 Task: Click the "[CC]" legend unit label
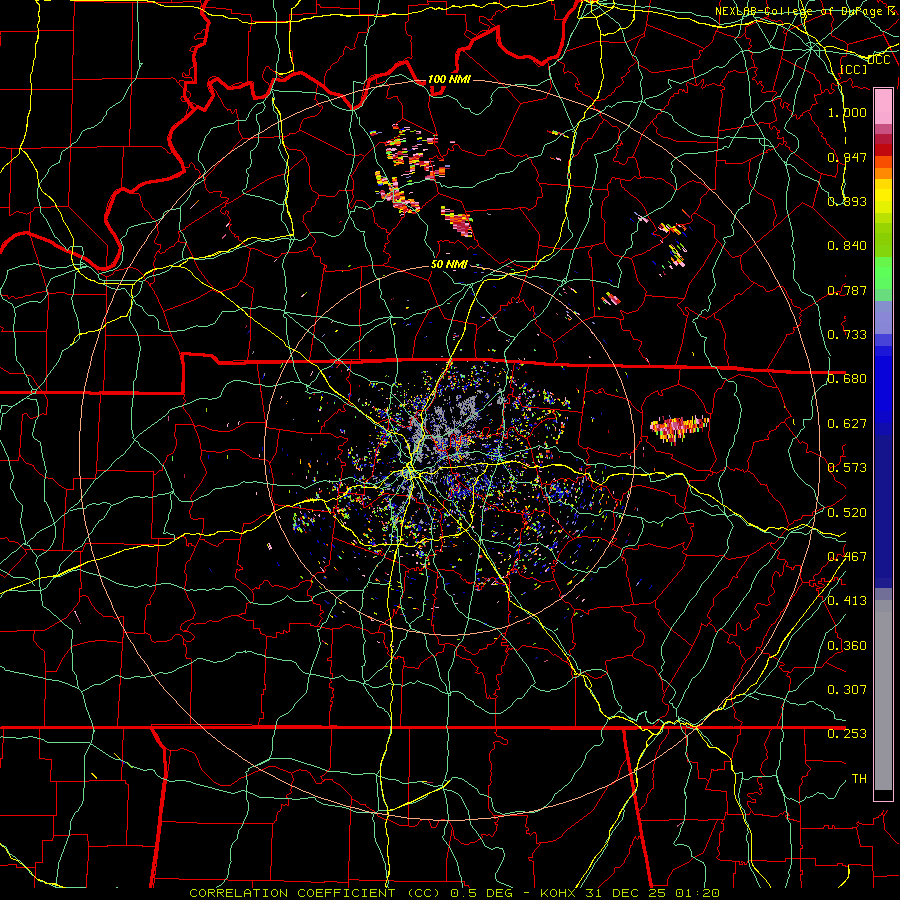(853, 70)
